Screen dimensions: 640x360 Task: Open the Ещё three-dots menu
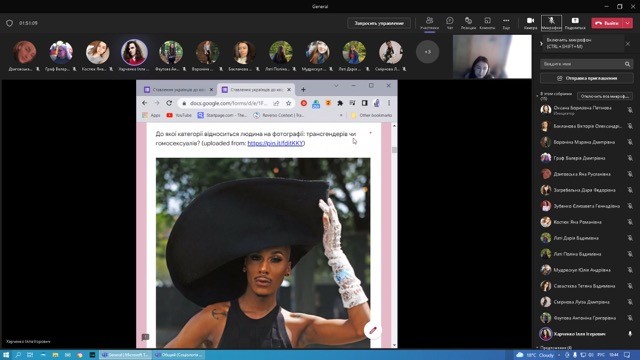[x=506, y=23]
